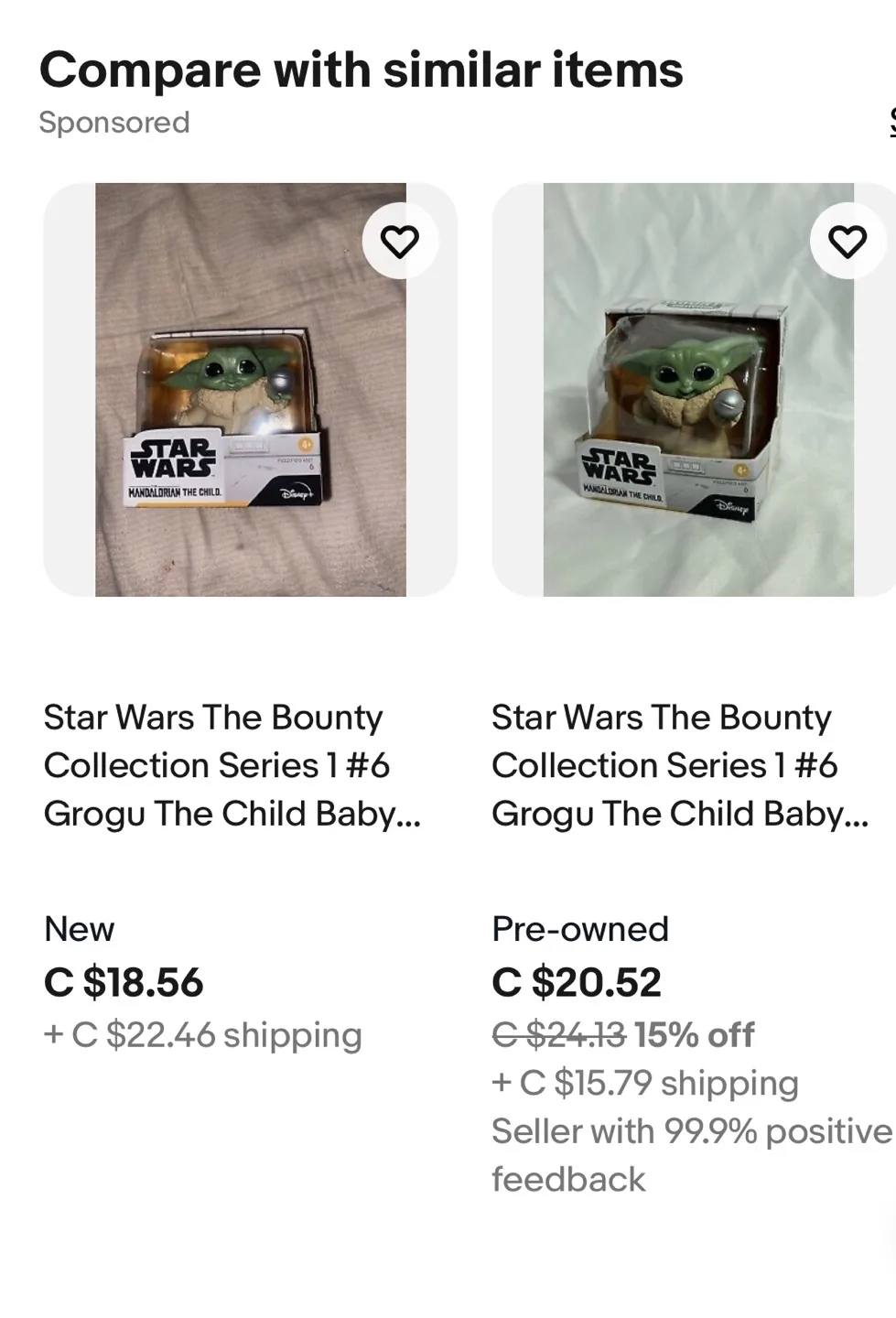Click the C $15.79 shipping text
The image size is (896, 1318).
pos(645,1083)
